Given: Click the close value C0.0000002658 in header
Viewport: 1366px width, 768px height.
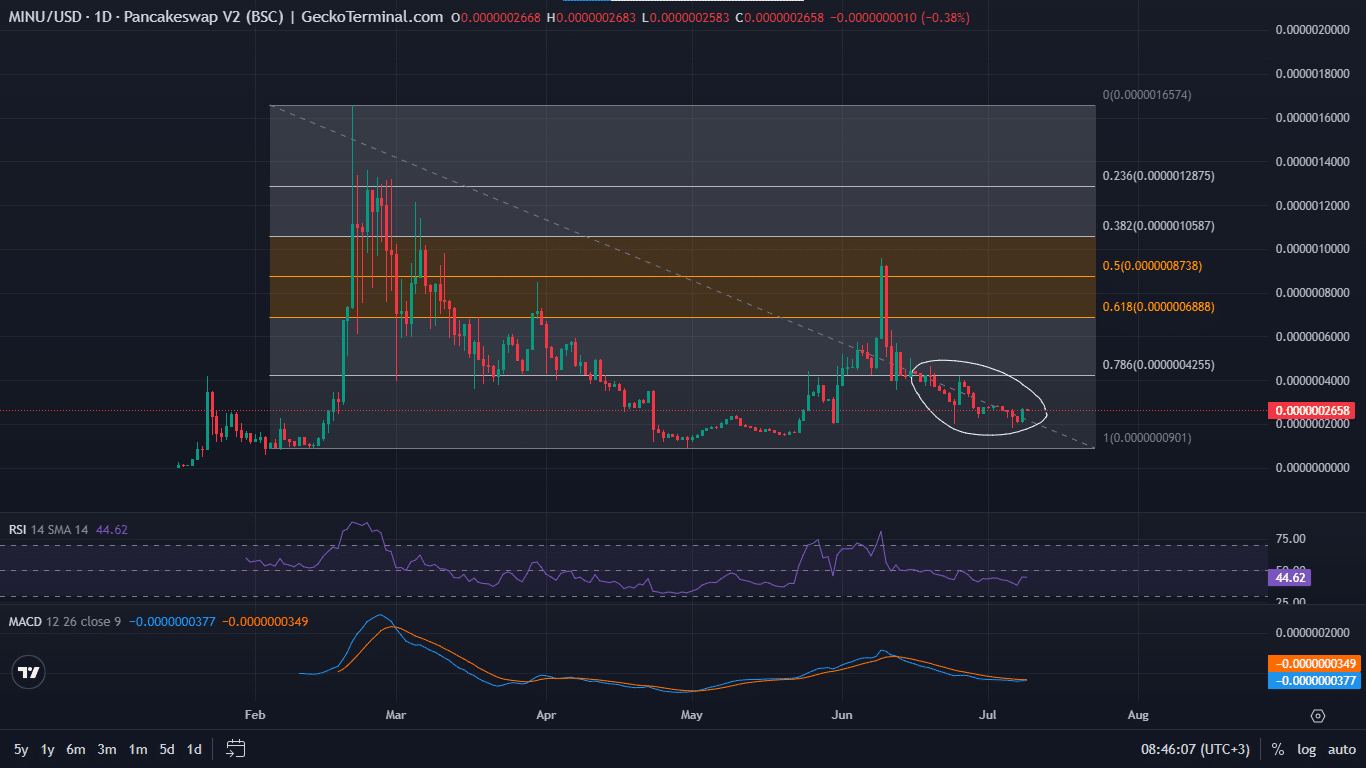Looking at the screenshot, I should click(x=780, y=17).
